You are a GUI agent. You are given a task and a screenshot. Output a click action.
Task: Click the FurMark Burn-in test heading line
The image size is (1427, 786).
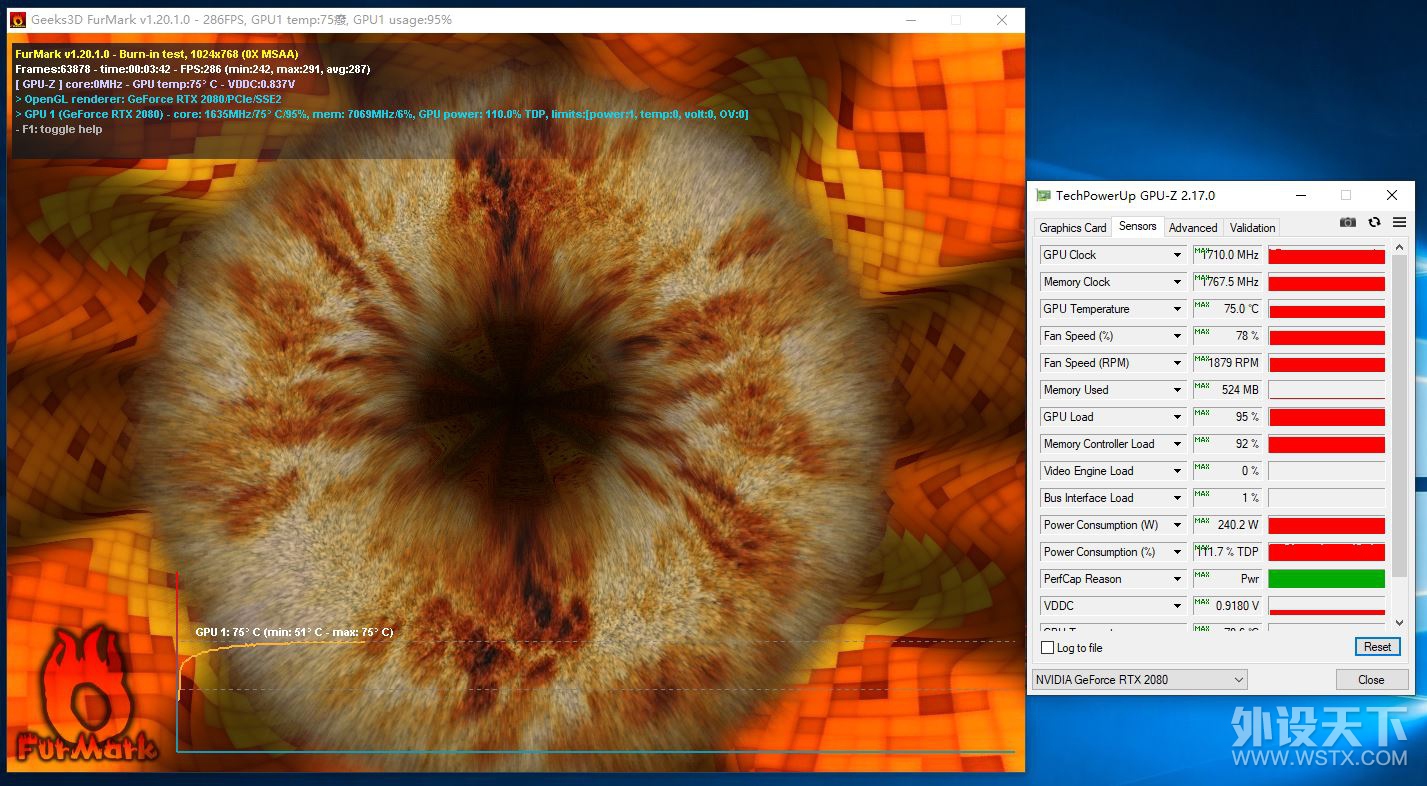pyautogui.click(x=156, y=54)
